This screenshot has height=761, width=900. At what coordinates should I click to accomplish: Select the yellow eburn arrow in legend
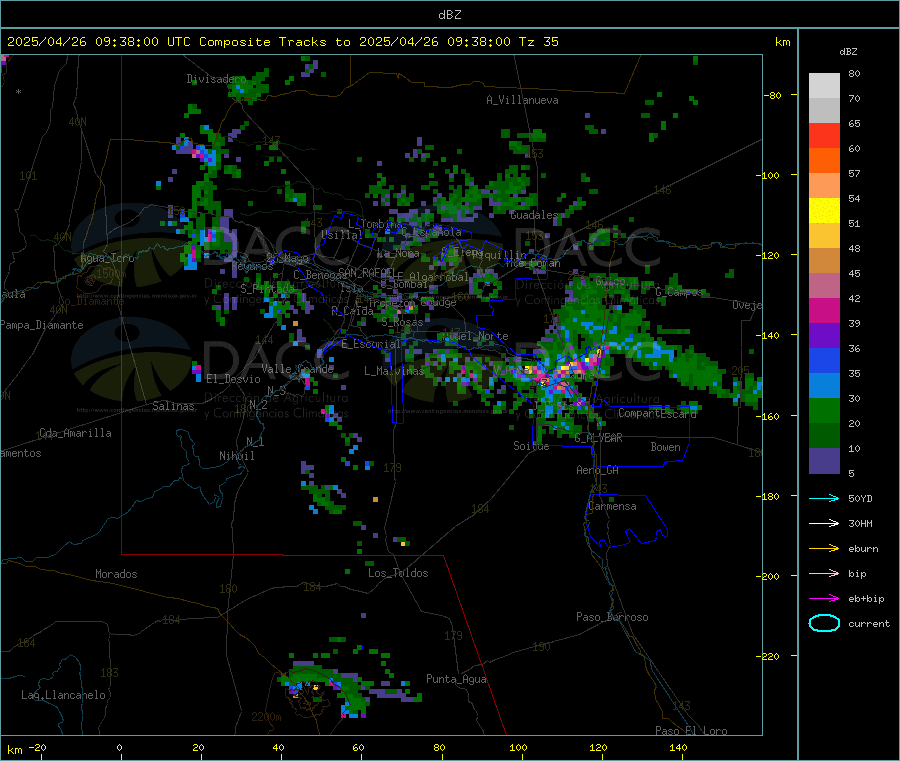(824, 549)
